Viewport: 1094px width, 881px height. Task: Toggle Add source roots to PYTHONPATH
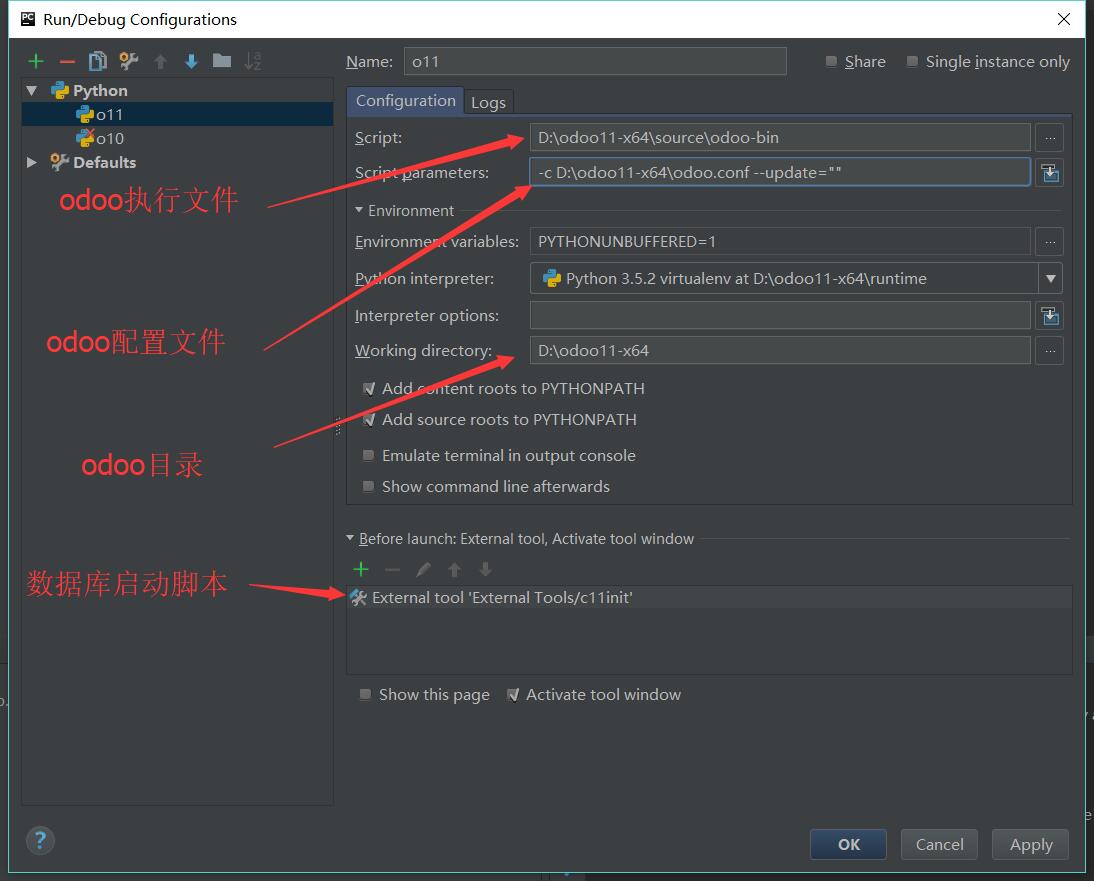point(369,419)
